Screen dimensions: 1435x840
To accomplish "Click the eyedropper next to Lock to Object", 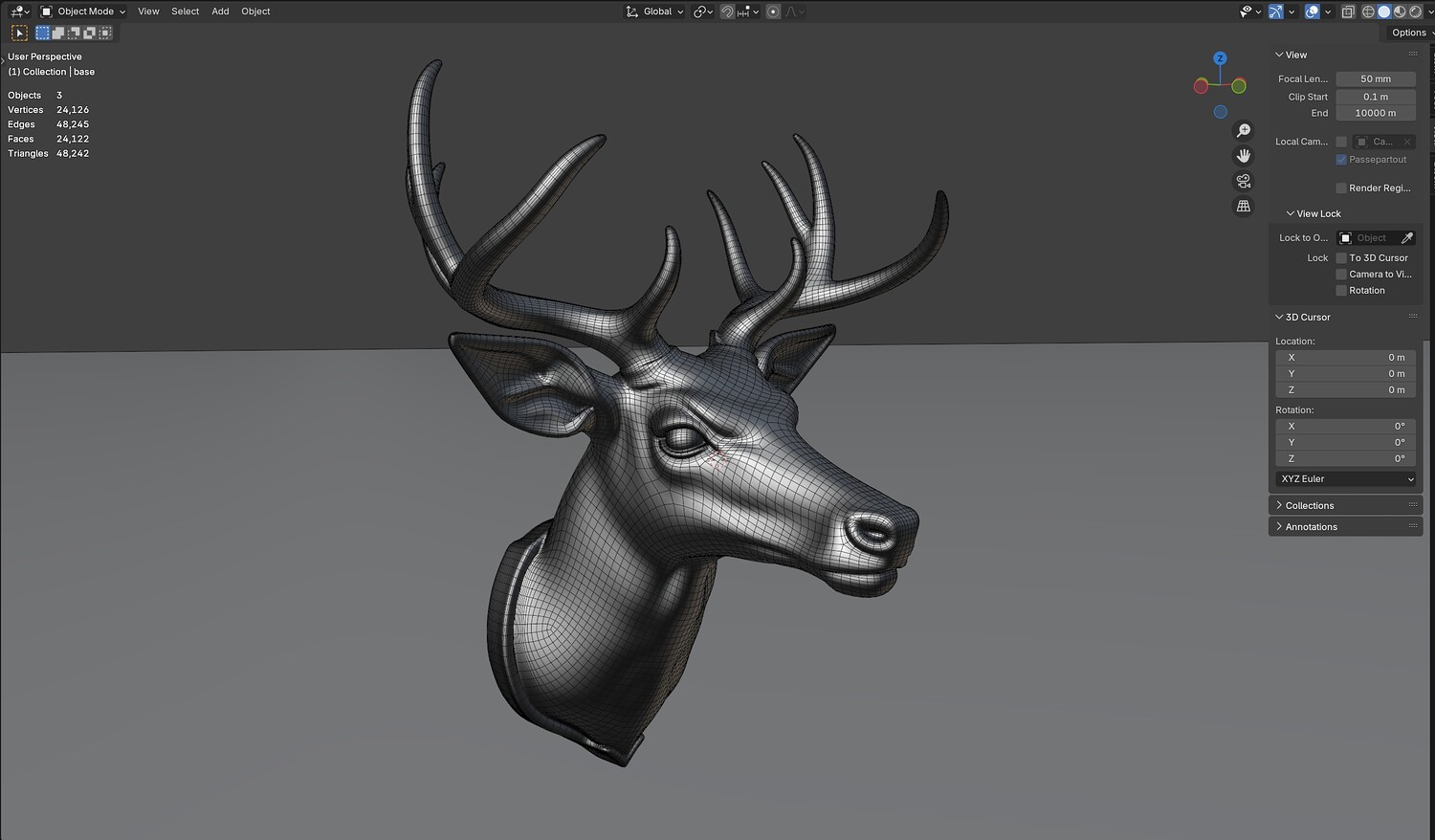I will click(x=1407, y=238).
